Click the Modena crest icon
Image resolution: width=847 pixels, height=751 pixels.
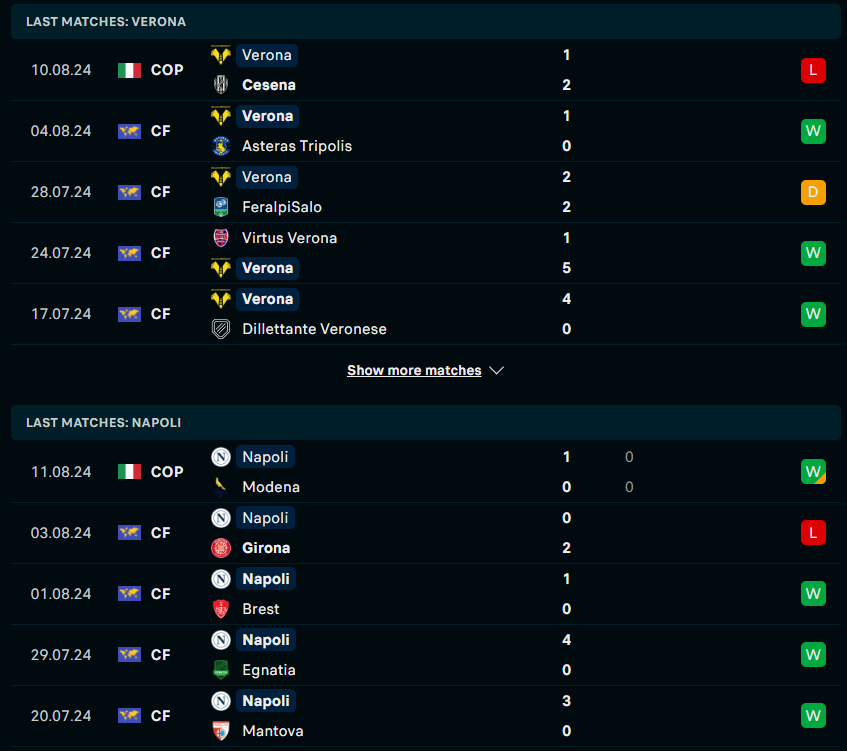[220, 487]
